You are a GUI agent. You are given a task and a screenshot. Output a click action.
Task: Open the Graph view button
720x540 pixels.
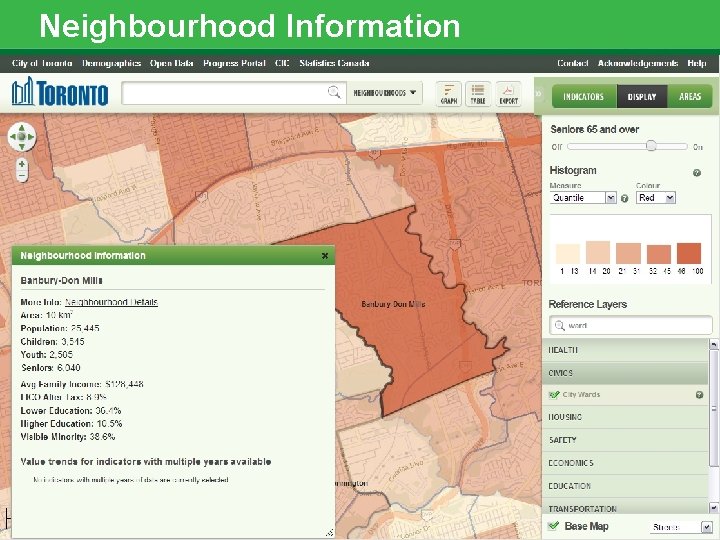pos(449,94)
